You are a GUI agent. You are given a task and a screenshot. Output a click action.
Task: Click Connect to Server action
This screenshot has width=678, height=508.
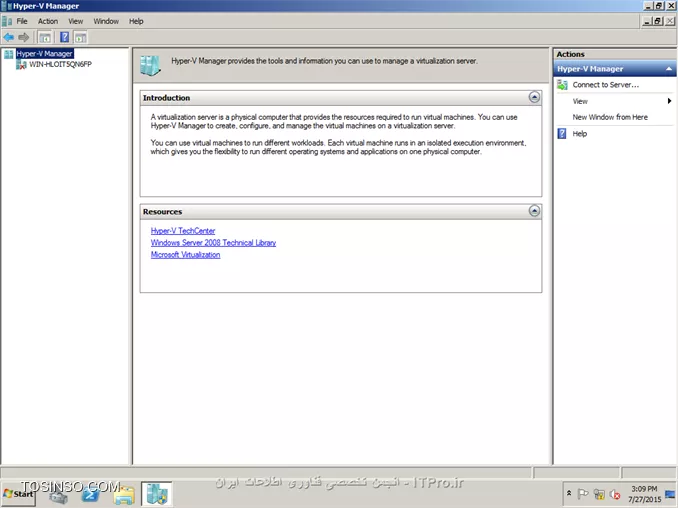[x=605, y=85]
